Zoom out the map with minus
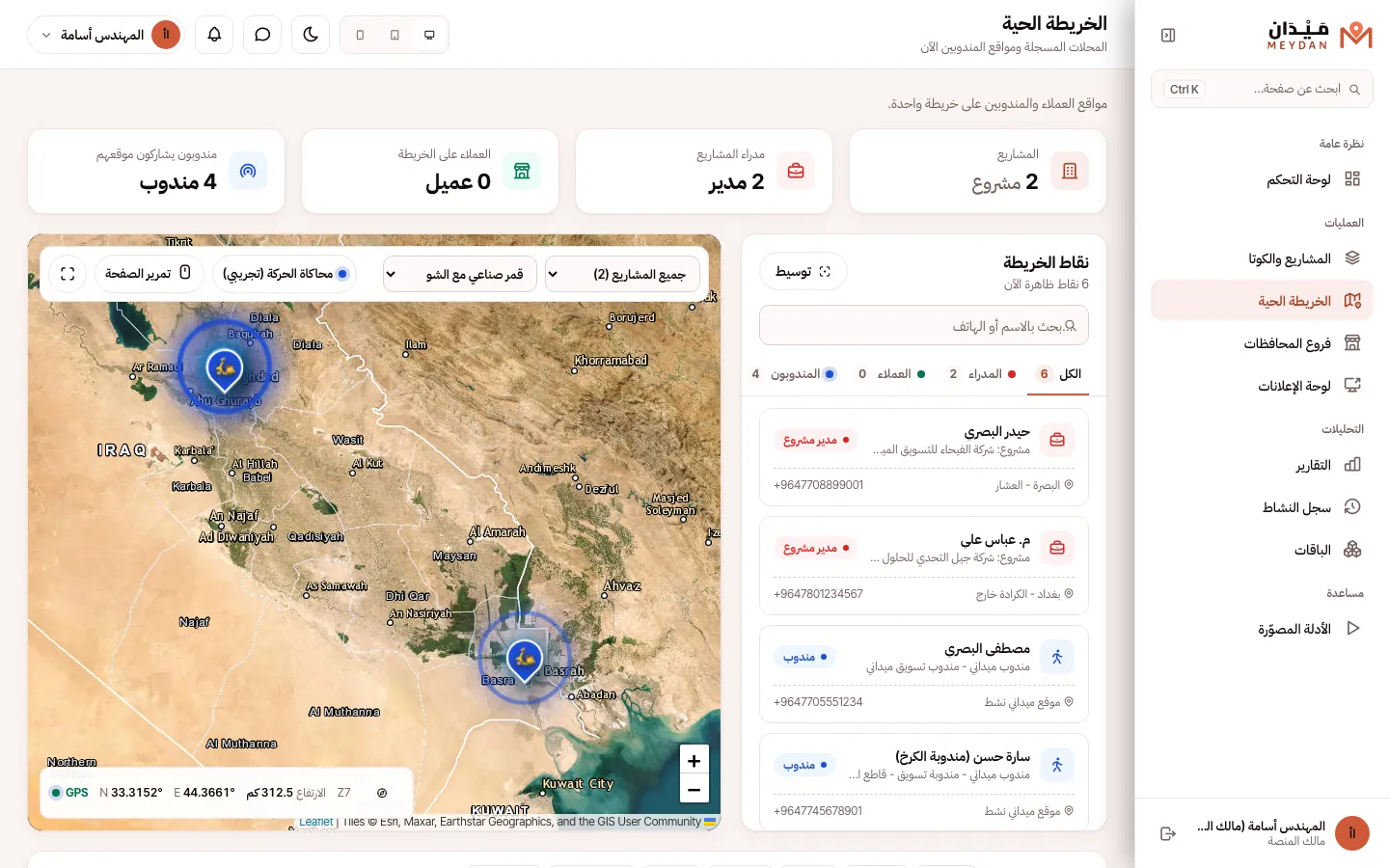The image size is (1389, 868). pyautogui.click(x=694, y=789)
